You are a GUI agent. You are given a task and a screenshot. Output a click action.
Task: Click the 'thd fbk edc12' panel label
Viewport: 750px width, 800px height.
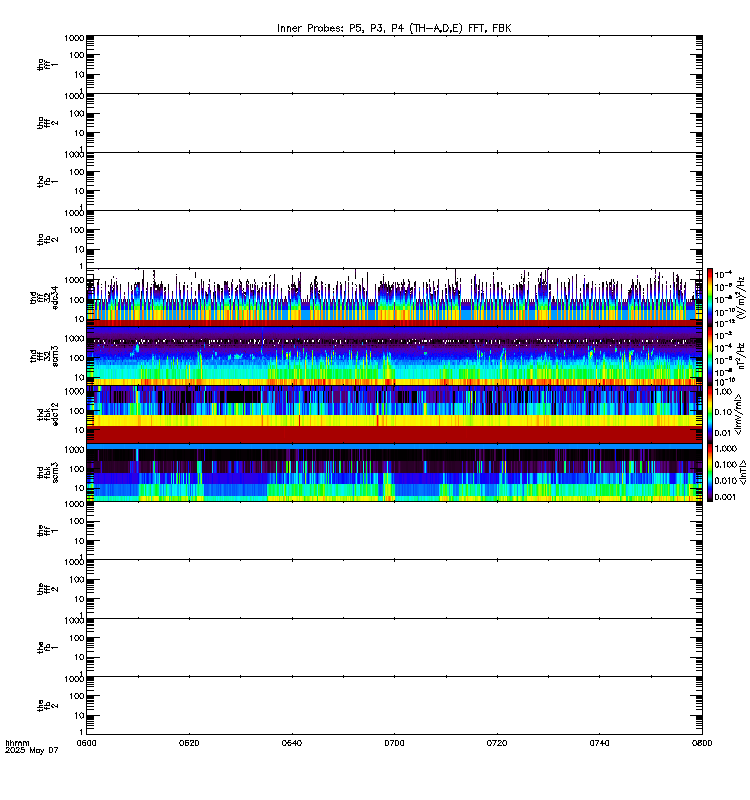click(x=47, y=414)
